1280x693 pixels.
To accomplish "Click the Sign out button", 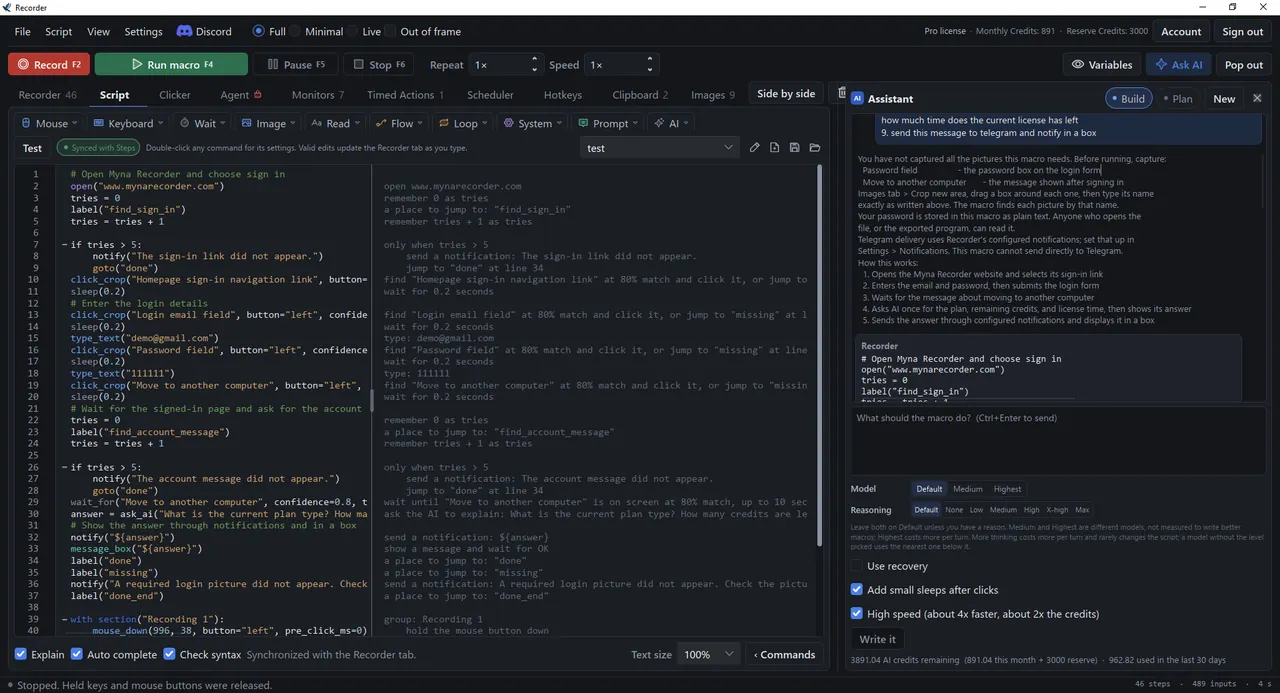I will [x=1242, y=31].
